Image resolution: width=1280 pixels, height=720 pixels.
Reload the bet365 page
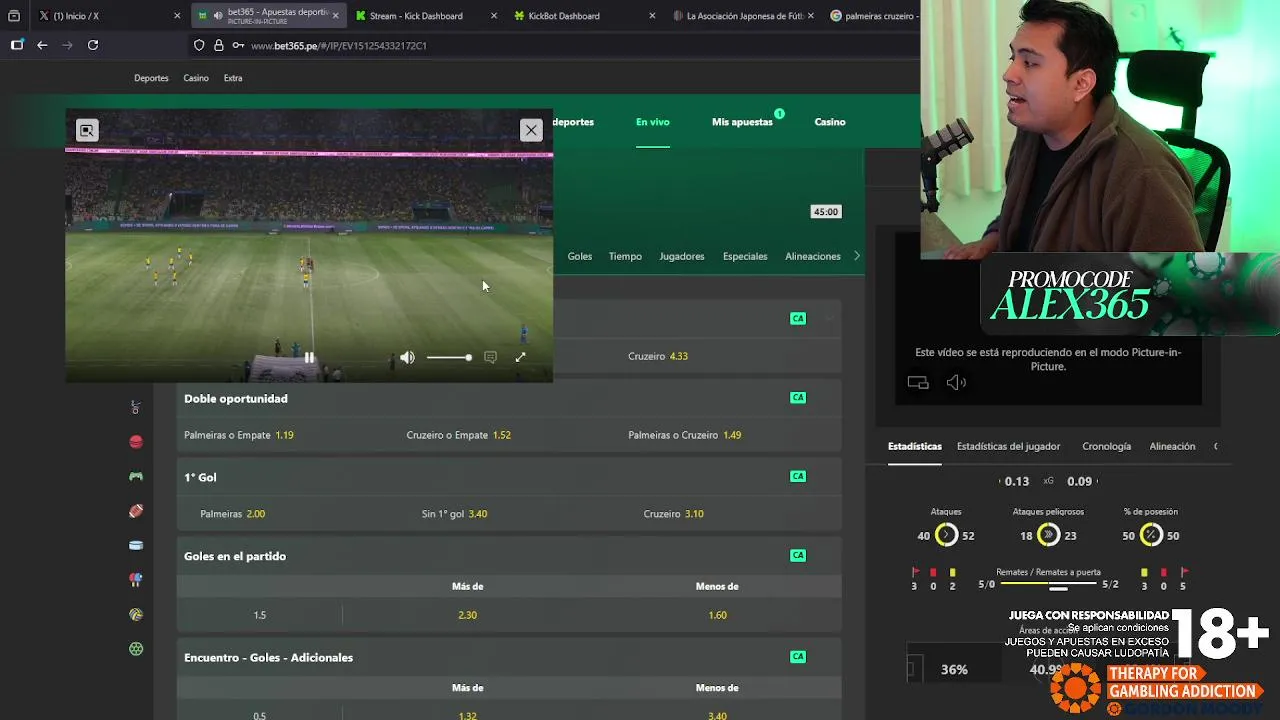point(93,45)
